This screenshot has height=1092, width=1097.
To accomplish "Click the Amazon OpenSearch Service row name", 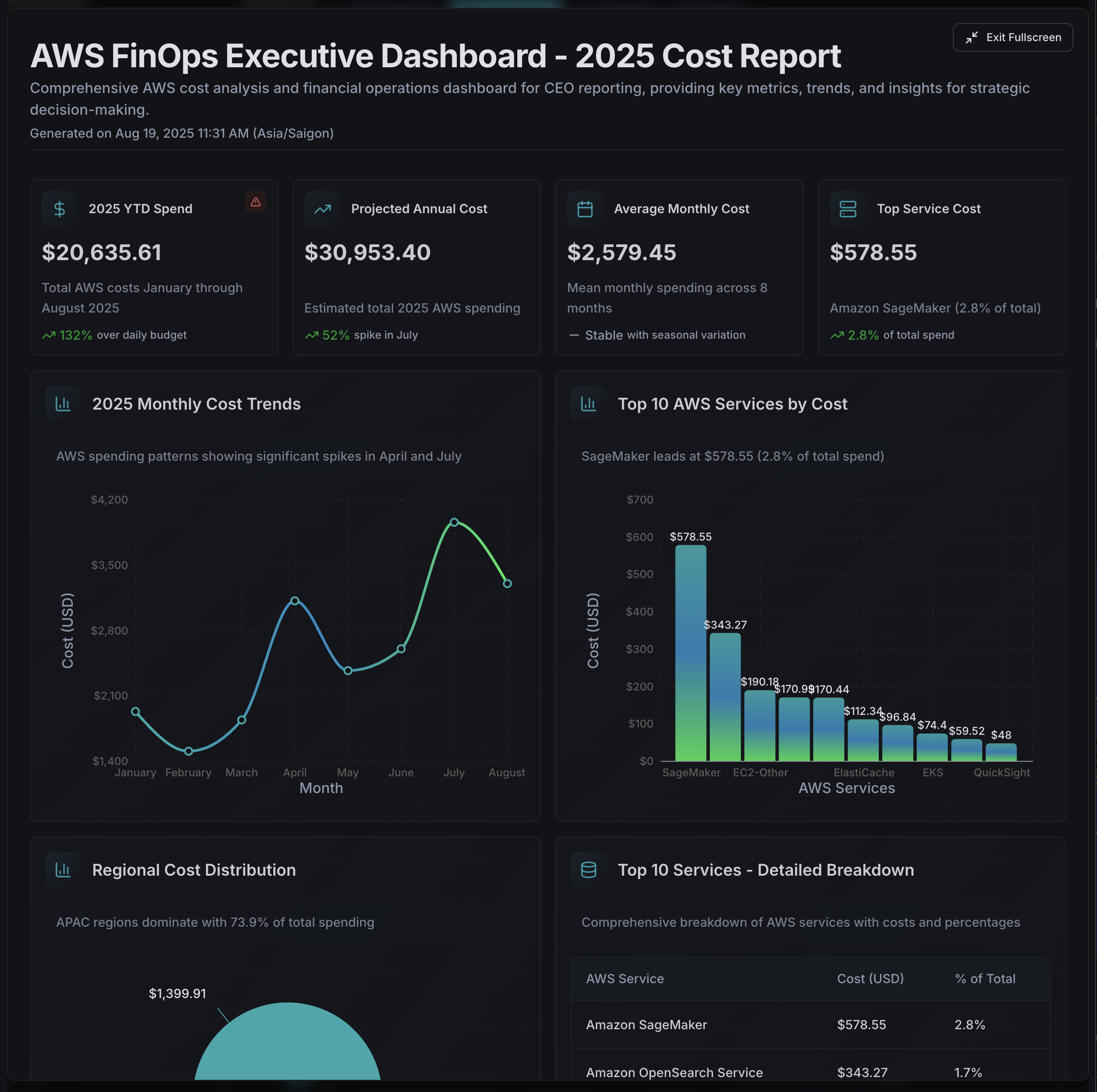I will click(674, 1072).
